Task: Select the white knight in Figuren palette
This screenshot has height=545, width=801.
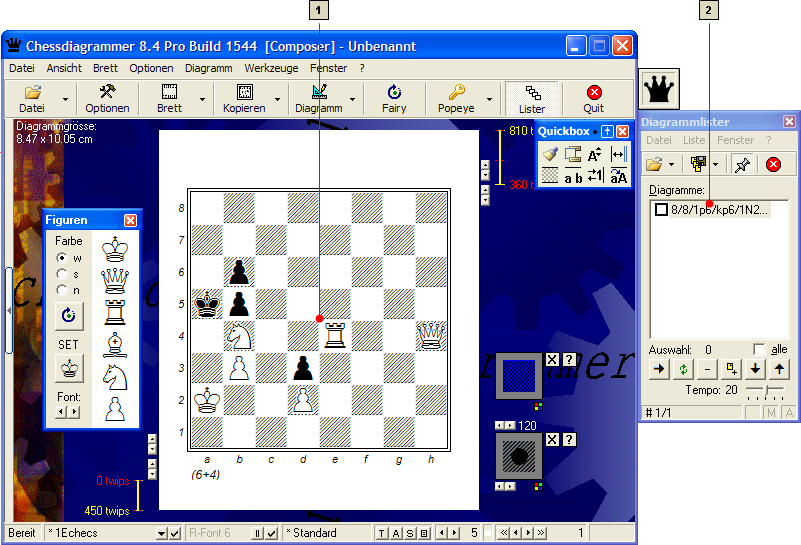Action: pyautogui.click(x=115, y=377)
